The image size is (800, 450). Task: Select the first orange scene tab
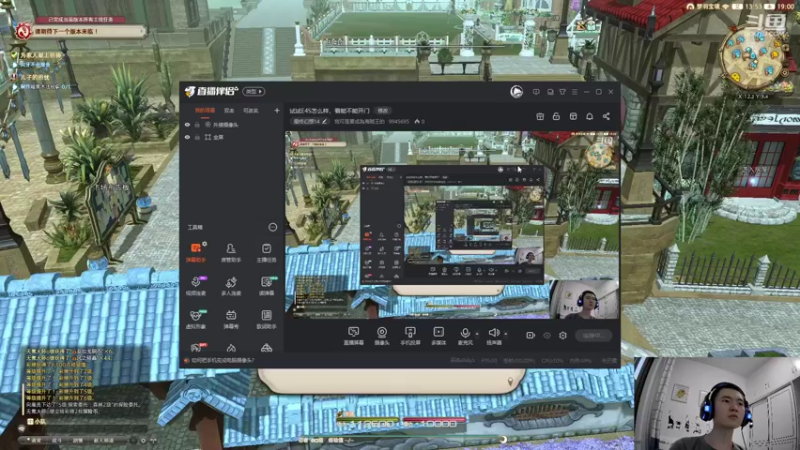click(205, 110)
